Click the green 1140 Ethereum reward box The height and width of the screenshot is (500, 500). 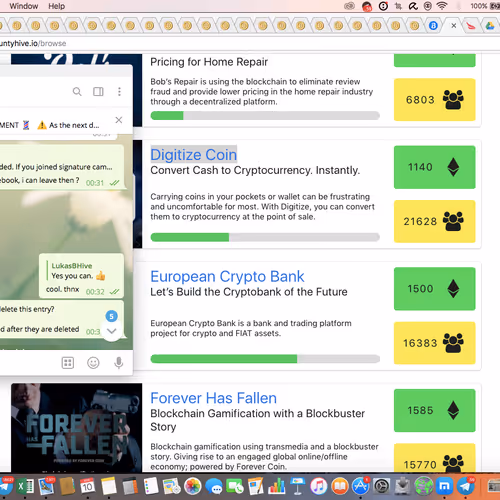(435, 167)
